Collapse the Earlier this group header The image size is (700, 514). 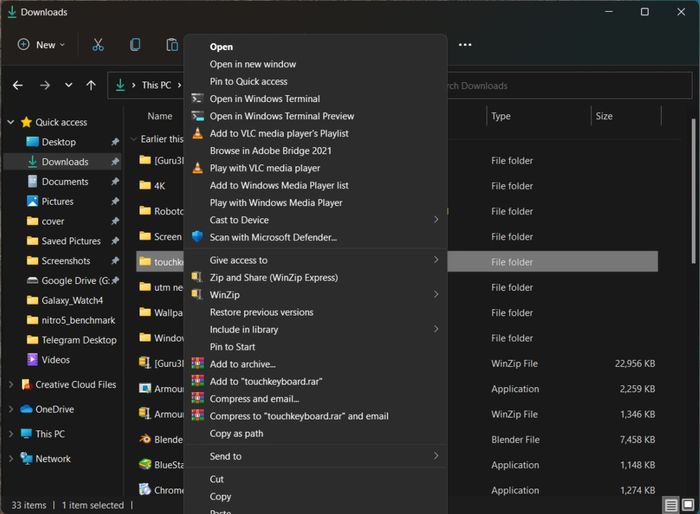tap(133, 139)
